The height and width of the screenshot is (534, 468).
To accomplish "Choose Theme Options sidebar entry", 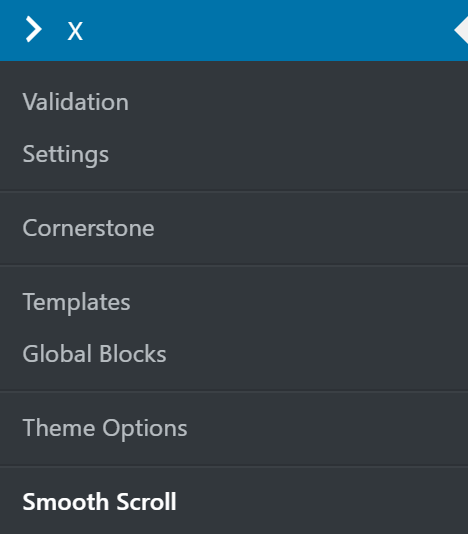I will tap(105, 428).
